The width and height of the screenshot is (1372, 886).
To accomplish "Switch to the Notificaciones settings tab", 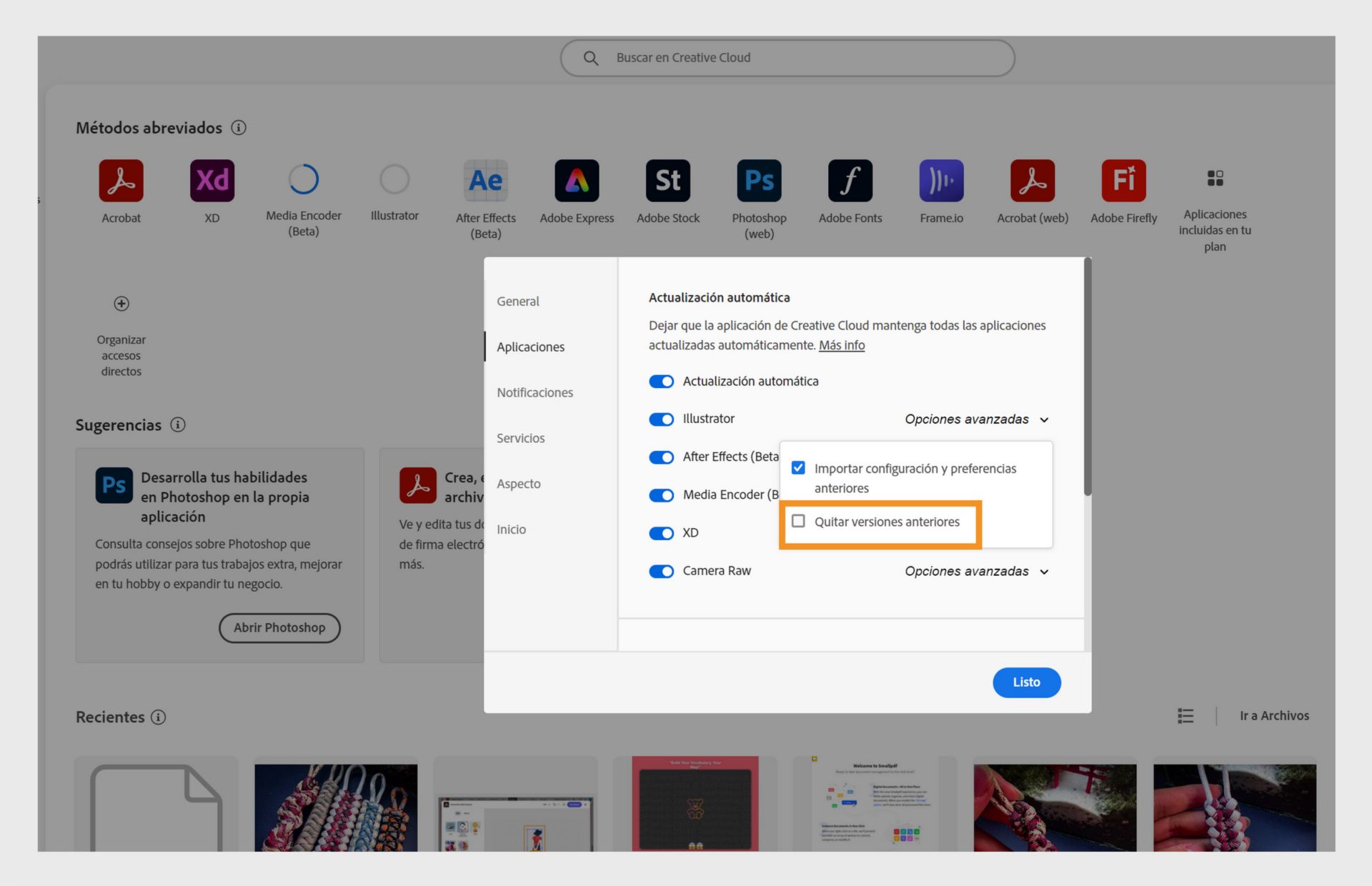I will click(x=535, y=392).
